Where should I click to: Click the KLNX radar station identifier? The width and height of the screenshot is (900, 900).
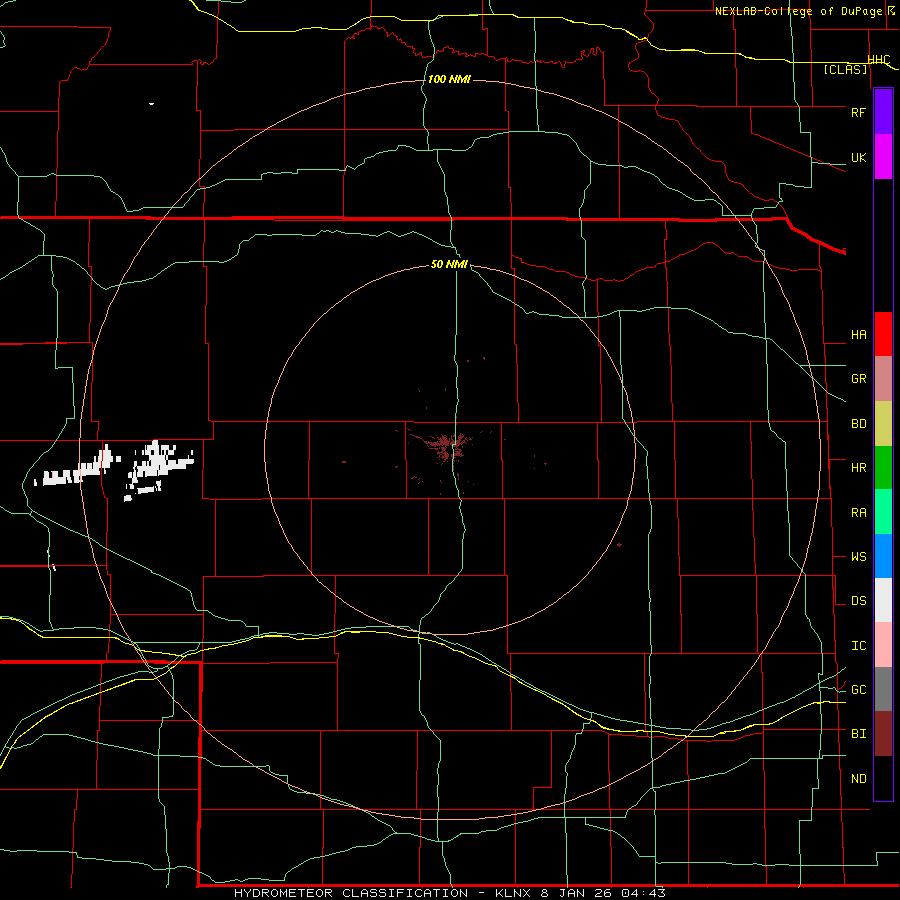515,893
